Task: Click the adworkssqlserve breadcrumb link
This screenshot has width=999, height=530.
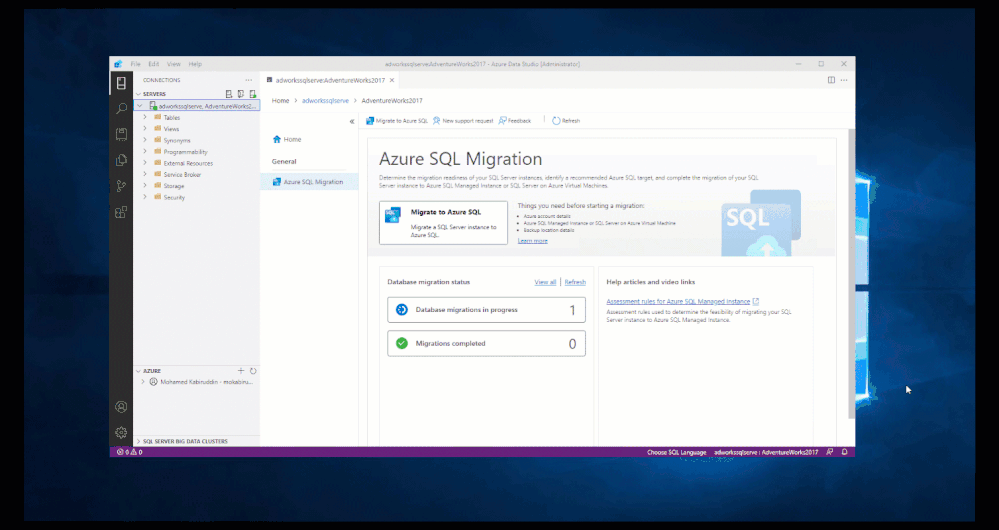Action: (x=325, y=101)
